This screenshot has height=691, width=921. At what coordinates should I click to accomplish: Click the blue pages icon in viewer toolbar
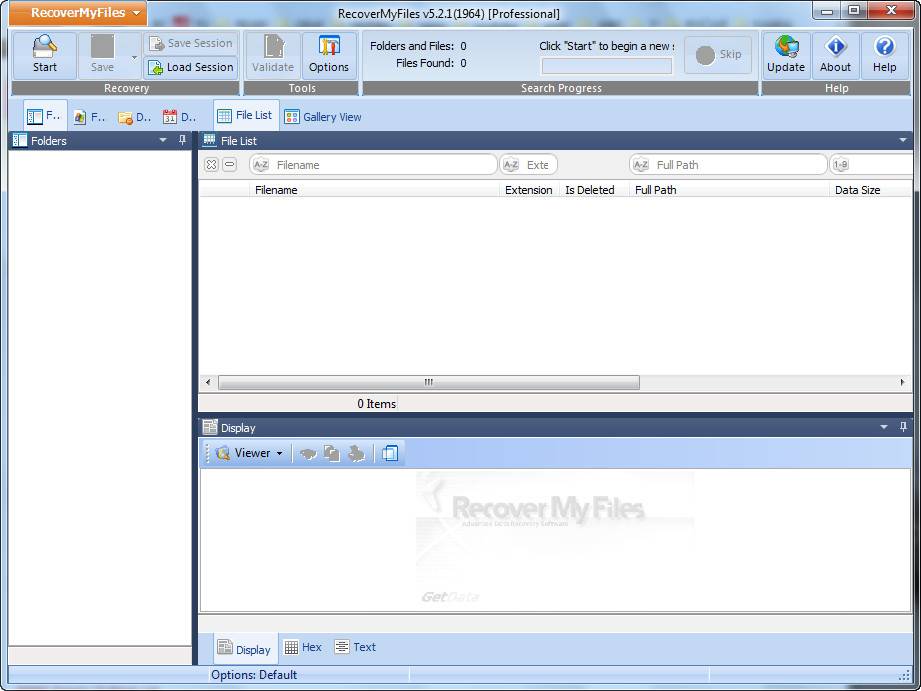390,453
